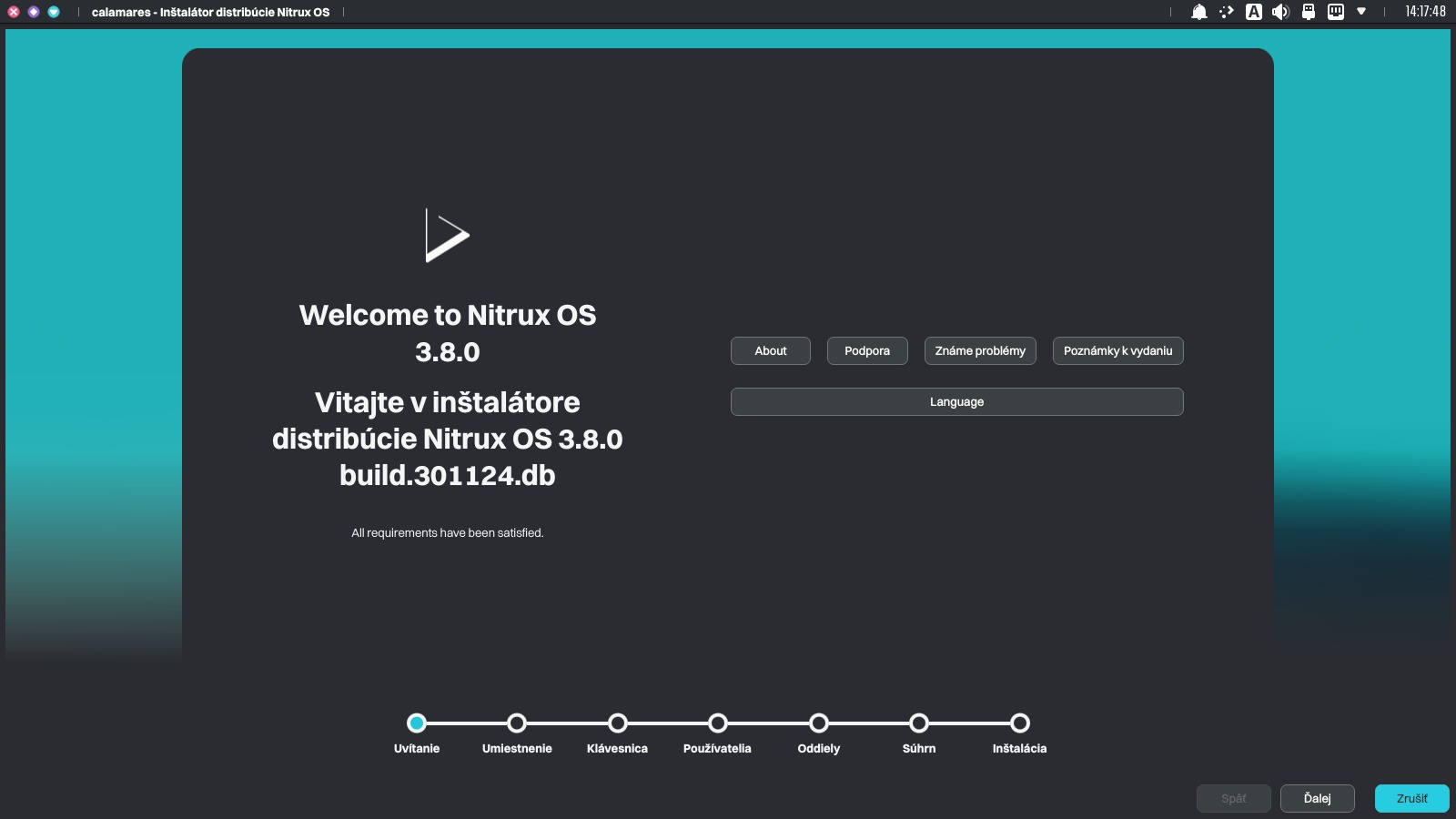This screenshot has width=1456, height=819.
Task: Open the volume speaker icon
Action: [x=1280, y=12]
